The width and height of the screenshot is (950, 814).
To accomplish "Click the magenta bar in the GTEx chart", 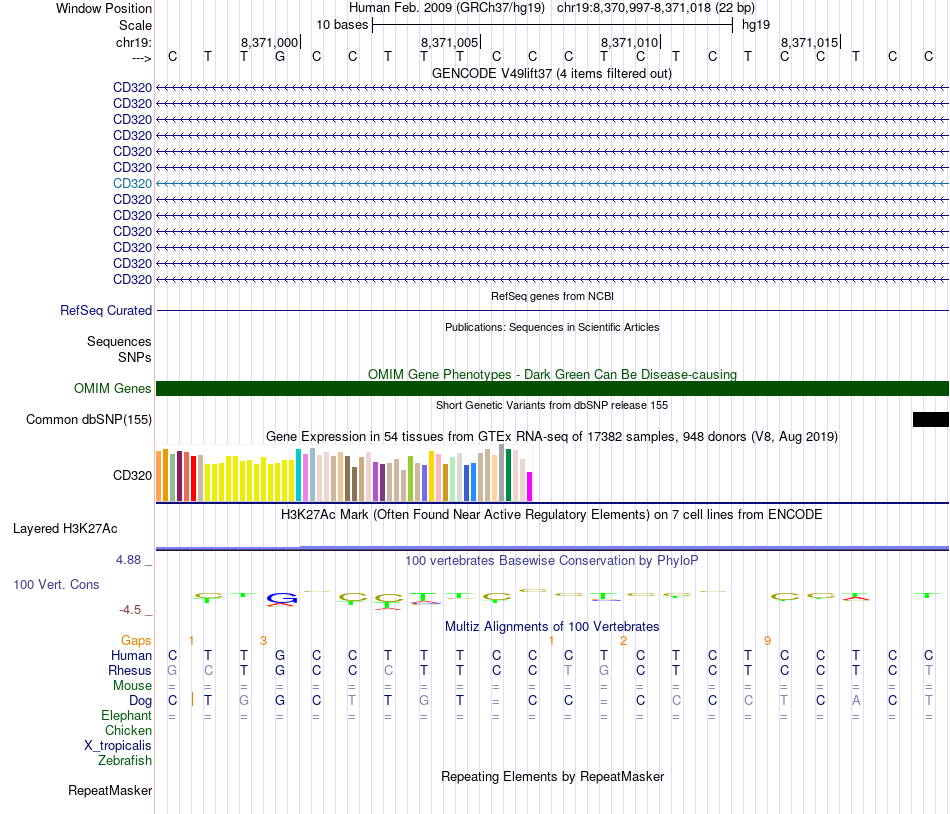I will (x=529, y=486).
